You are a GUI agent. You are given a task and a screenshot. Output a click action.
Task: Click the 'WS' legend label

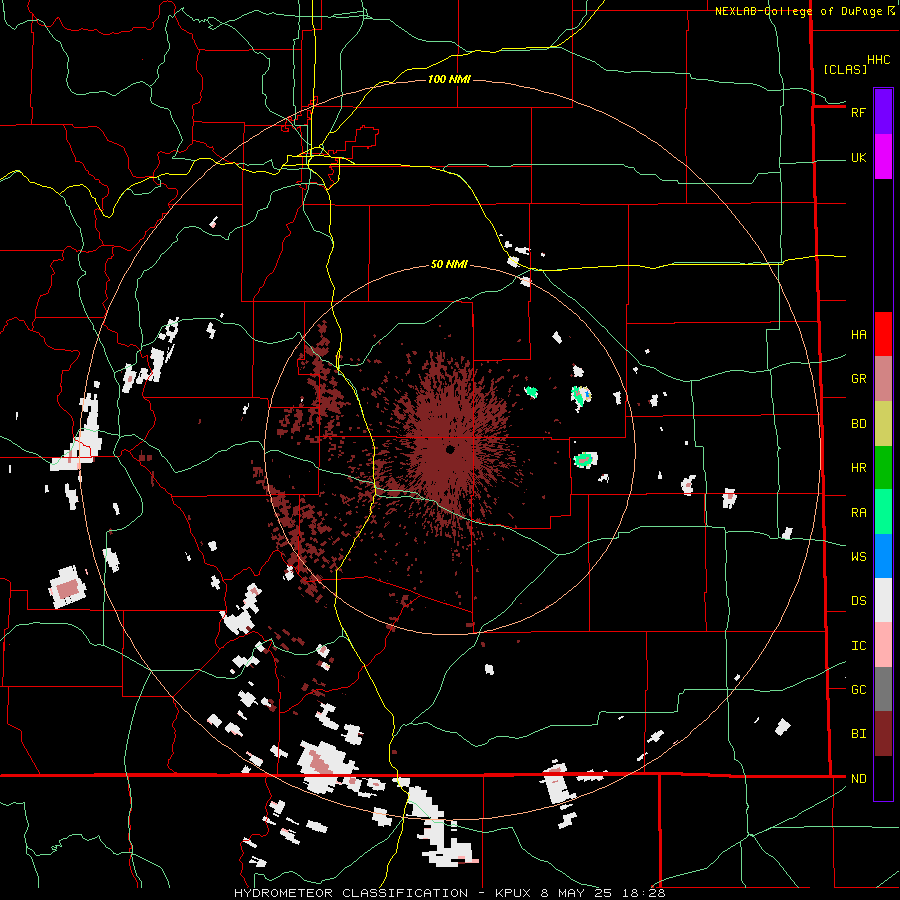tap(858, 557)
